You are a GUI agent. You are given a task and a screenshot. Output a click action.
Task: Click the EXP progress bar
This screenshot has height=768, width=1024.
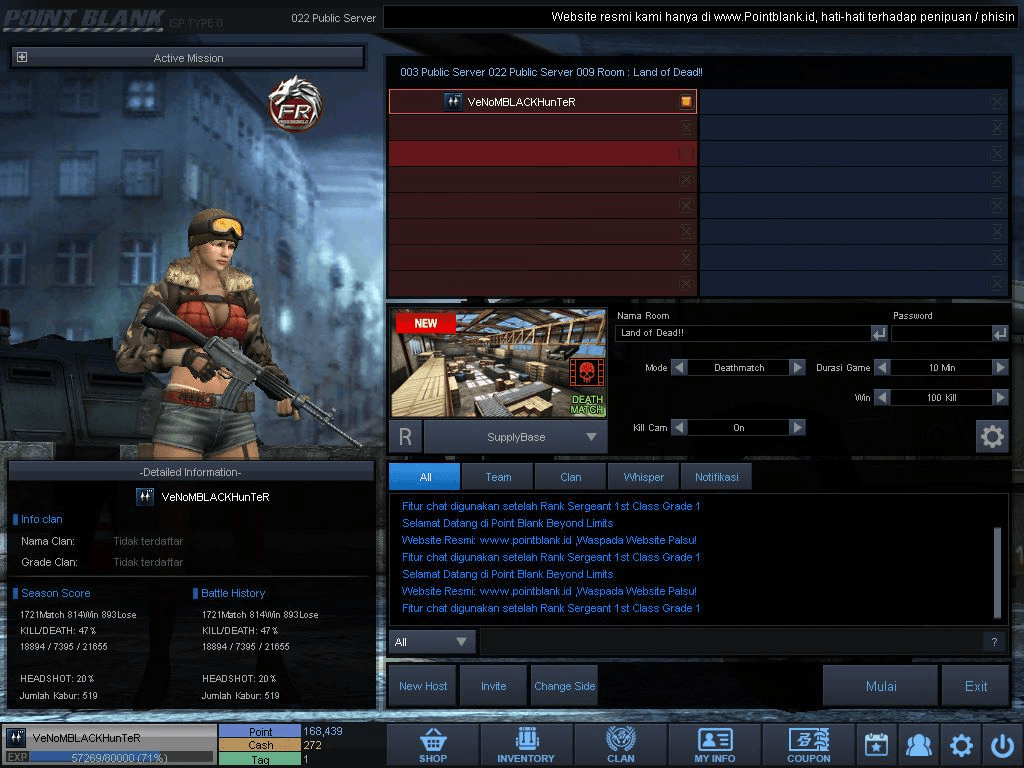pyautogui.click(x=121, y=758)
